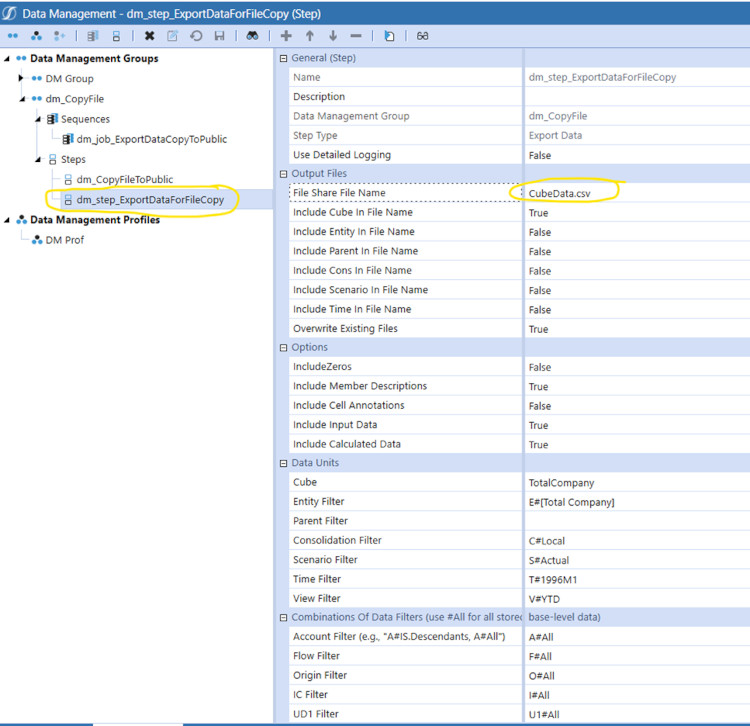The height and width of the screenshot is (726, 750).
Task: Click the Account Filter value A#All
Action: [541, 638]
